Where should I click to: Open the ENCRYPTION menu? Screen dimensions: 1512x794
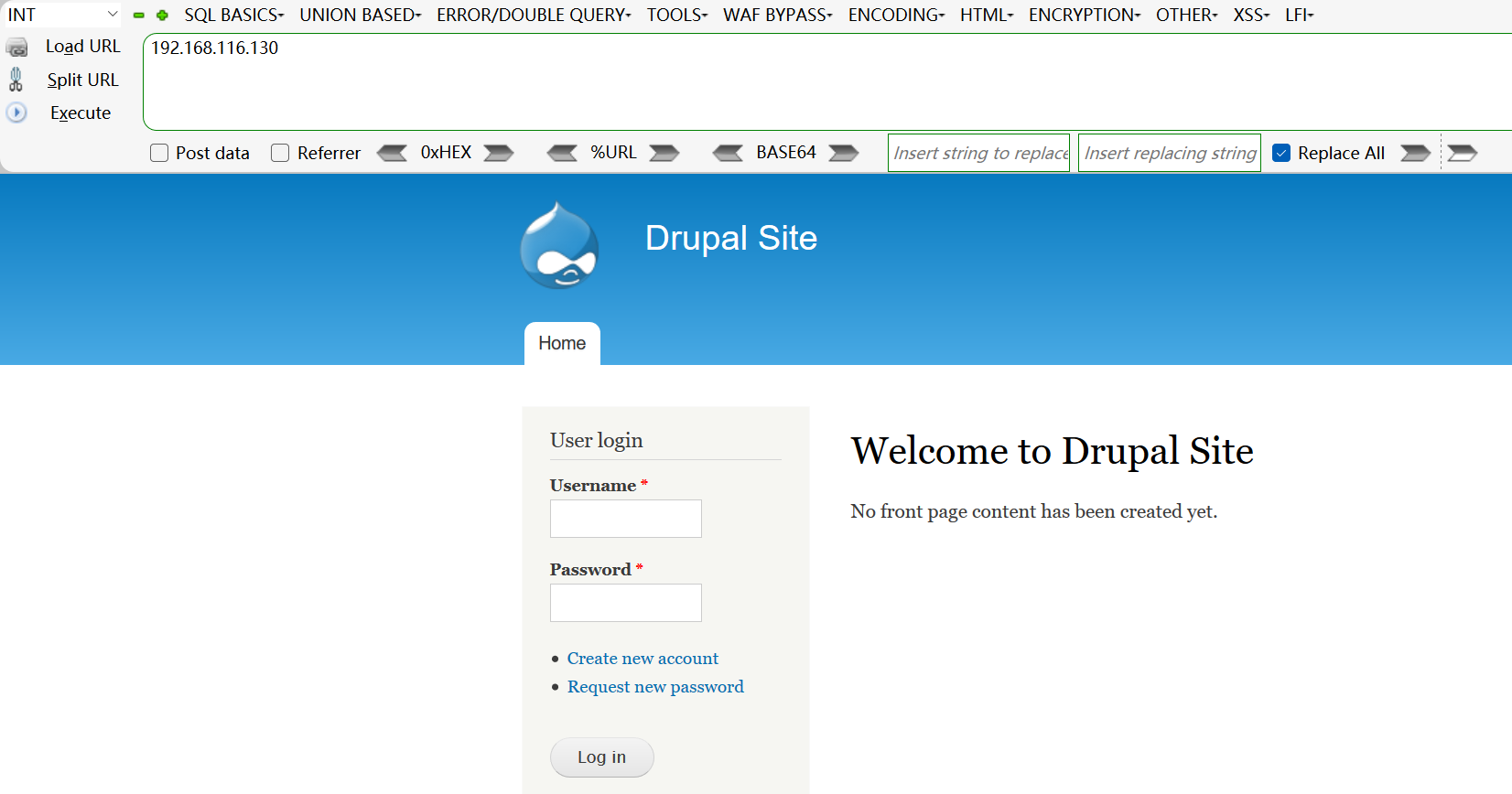pos(1085,15)
